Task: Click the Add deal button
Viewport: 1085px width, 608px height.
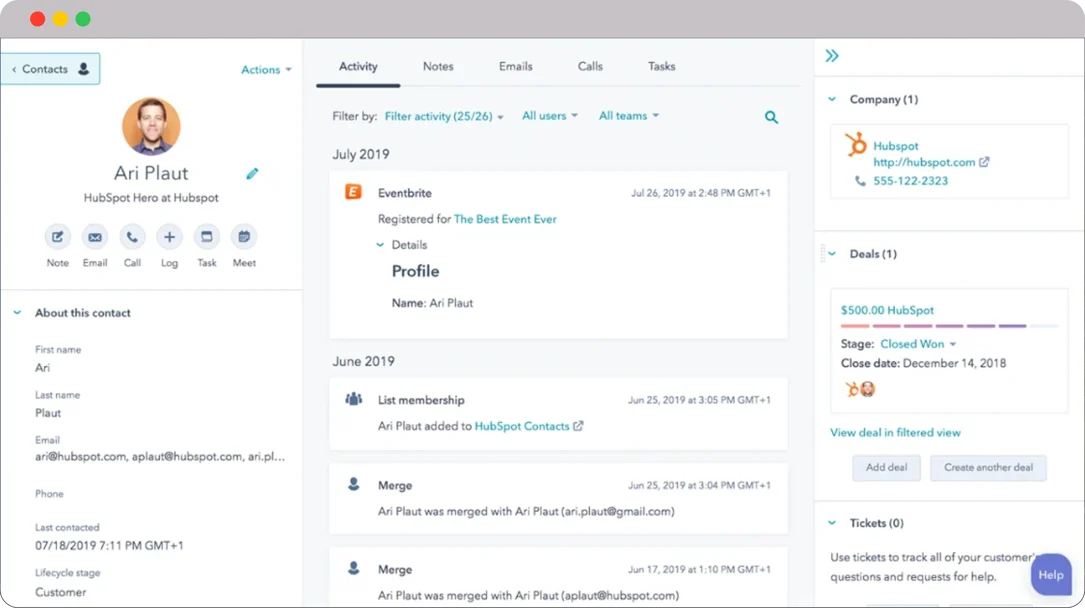Action: (886, 467)
